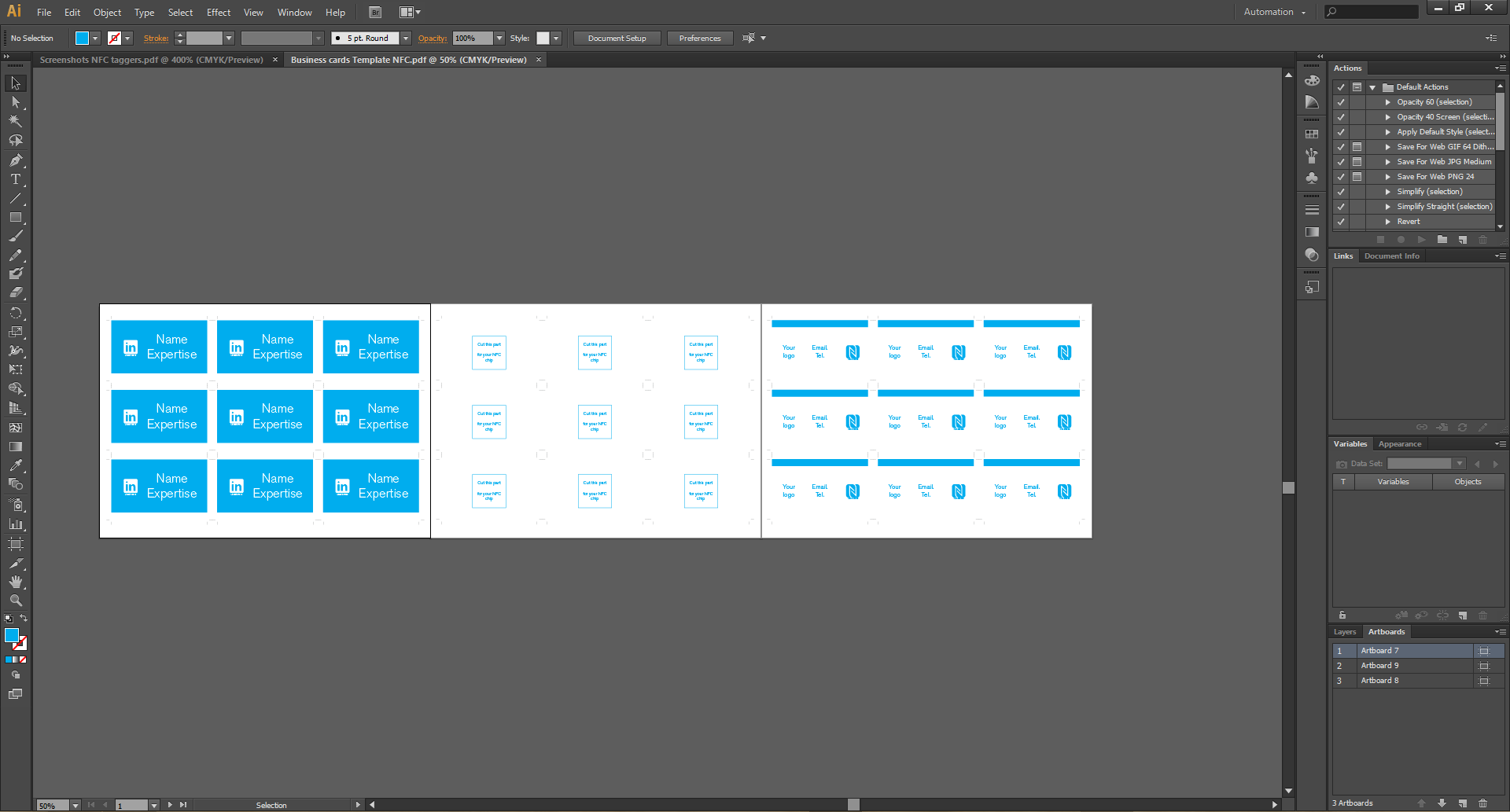Image resolution: width=1510 pixels, height=812 pixels.
Task: Open the Effect menu
Action: click(x=219, y=13)
